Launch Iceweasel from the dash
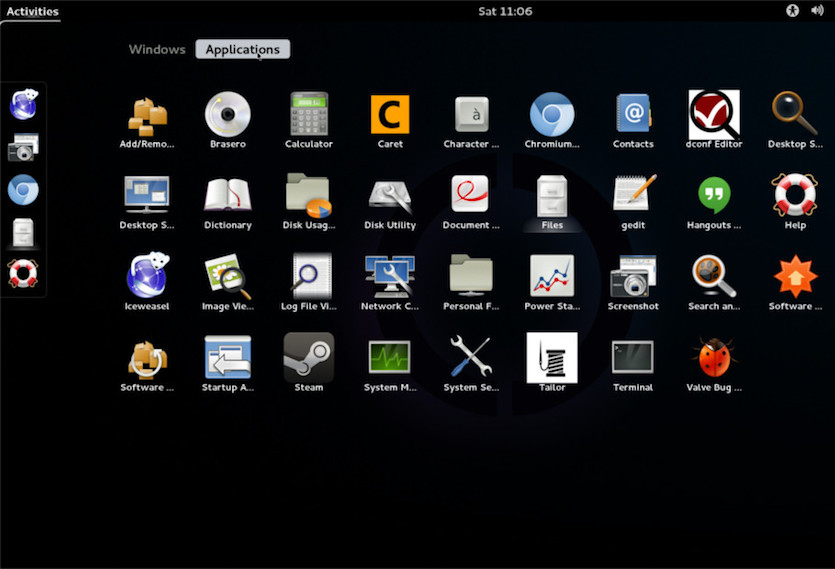The image size is (835, 569). 23,104
